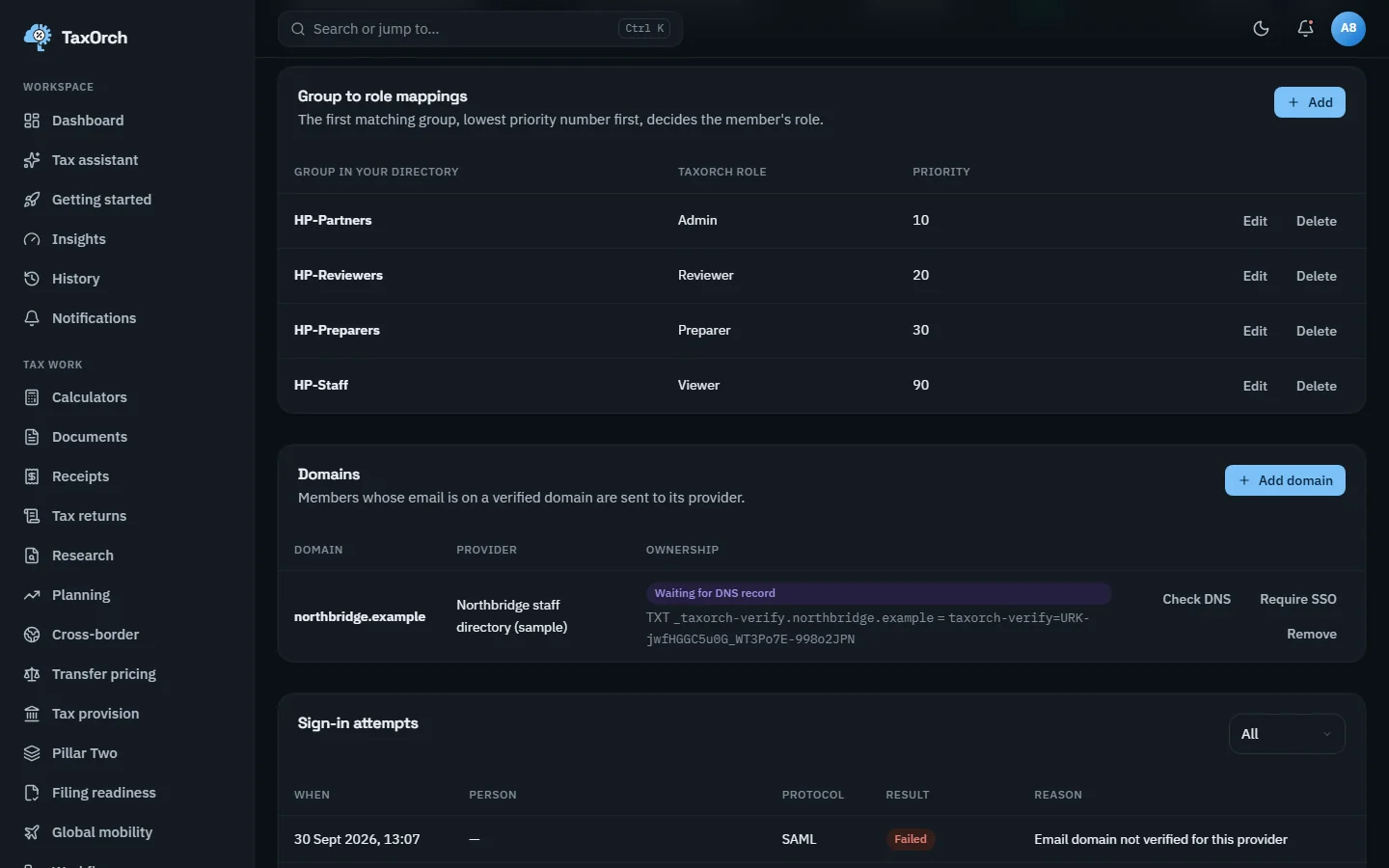Click the search magnifier icon
The image size is (1389, 868).
(298, 29)
